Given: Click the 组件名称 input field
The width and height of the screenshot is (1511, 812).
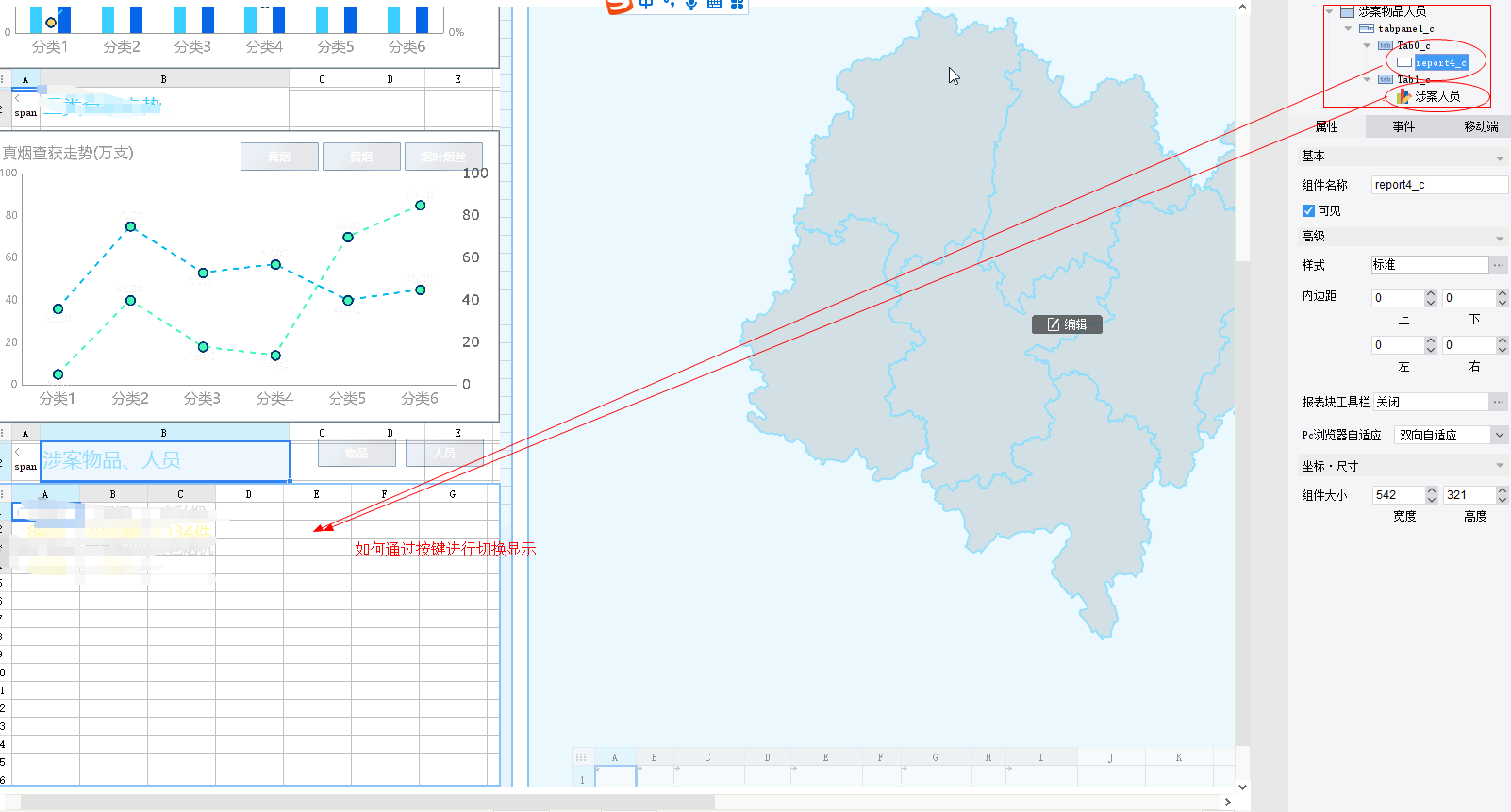Looking at the screenshot, I should coord(1439,185).
